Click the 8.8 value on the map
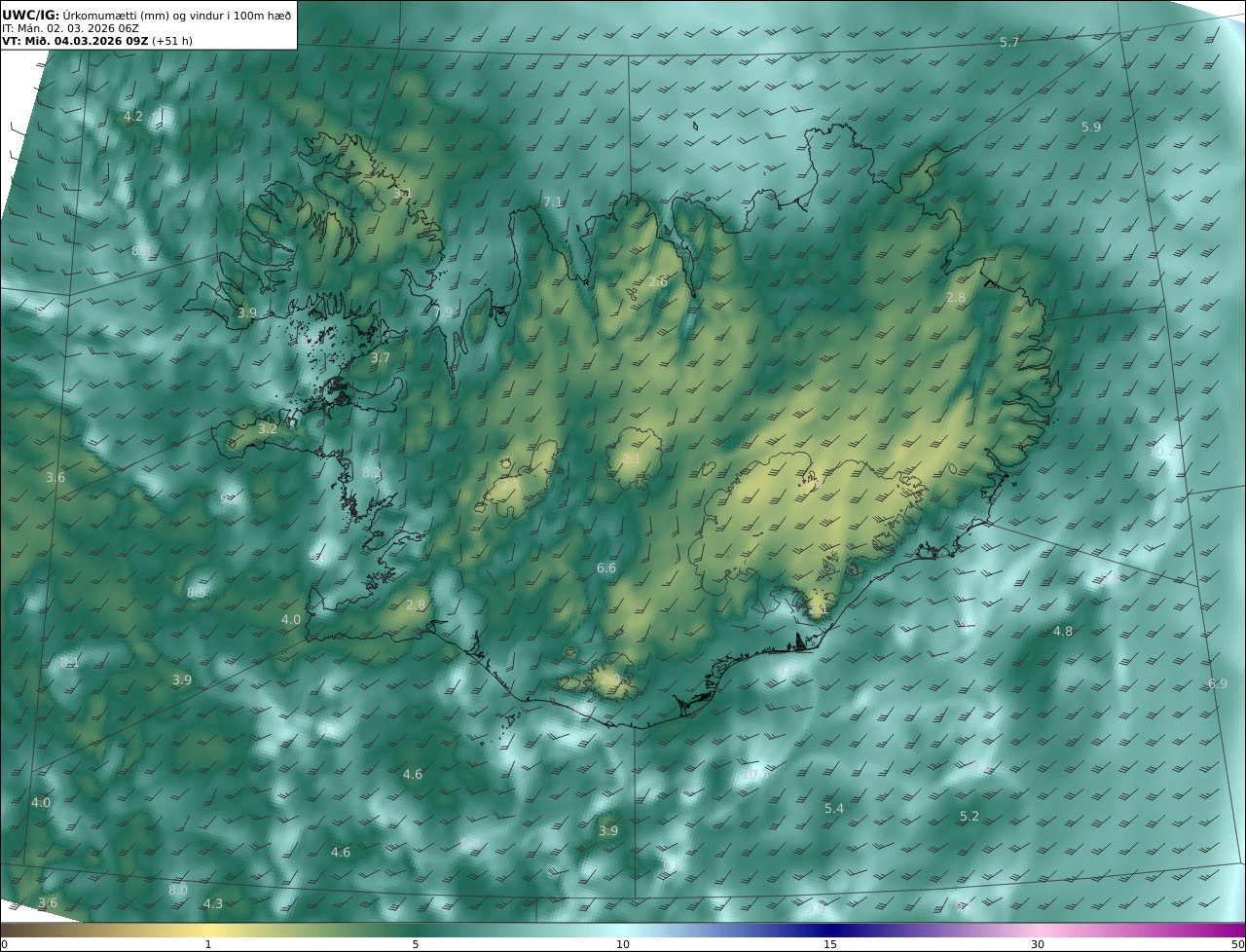Viewport: 1246px width, 952px height. point(141,251)
